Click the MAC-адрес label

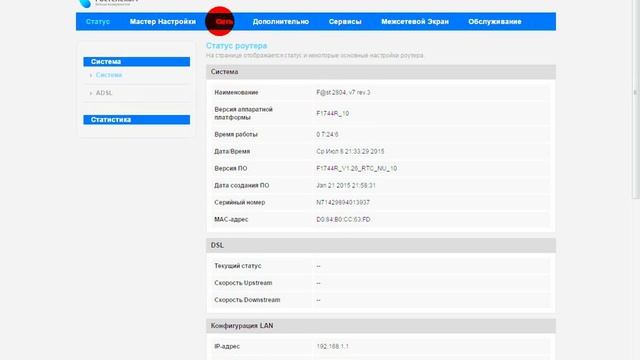[231, 220]
